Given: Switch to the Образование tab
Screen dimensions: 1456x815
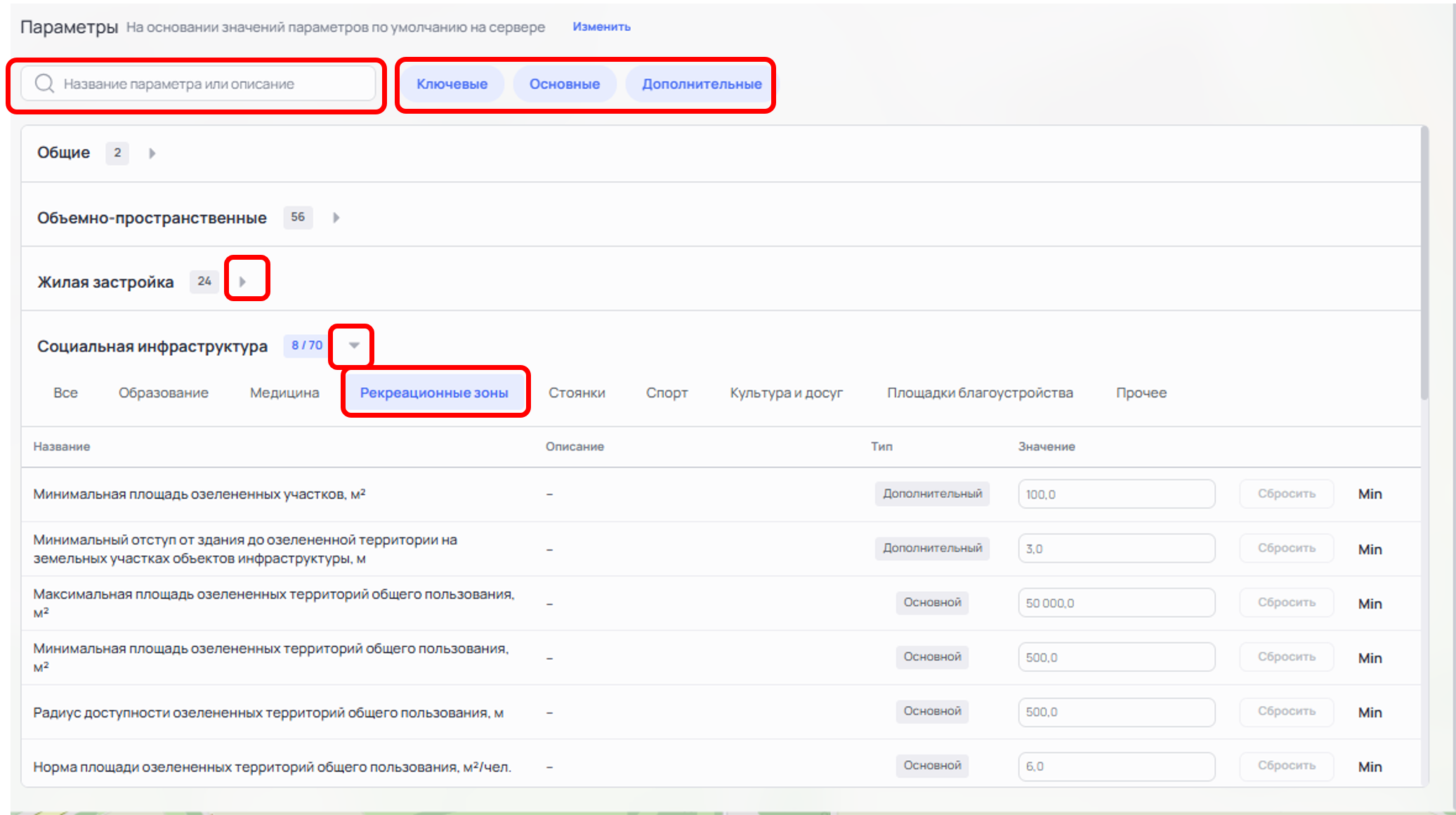Looking at the screenshot, I should (163, 393).
